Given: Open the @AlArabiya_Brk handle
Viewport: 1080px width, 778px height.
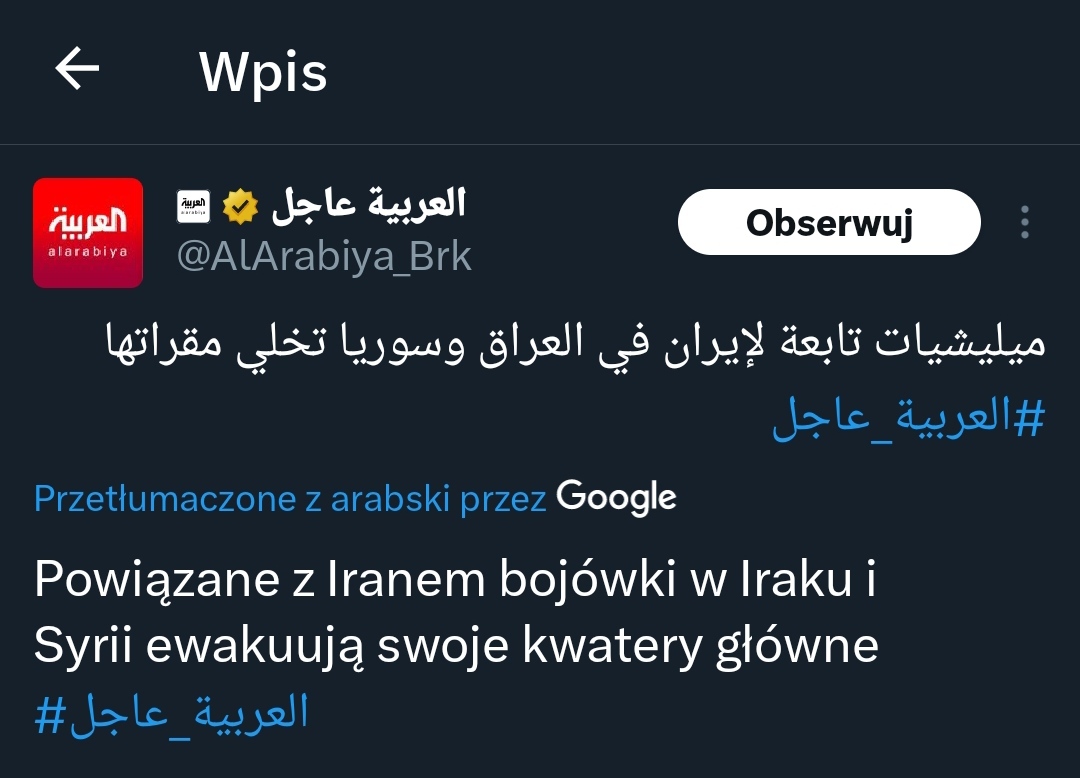Looking at the screenshot, I should click(x=324, y=257).
